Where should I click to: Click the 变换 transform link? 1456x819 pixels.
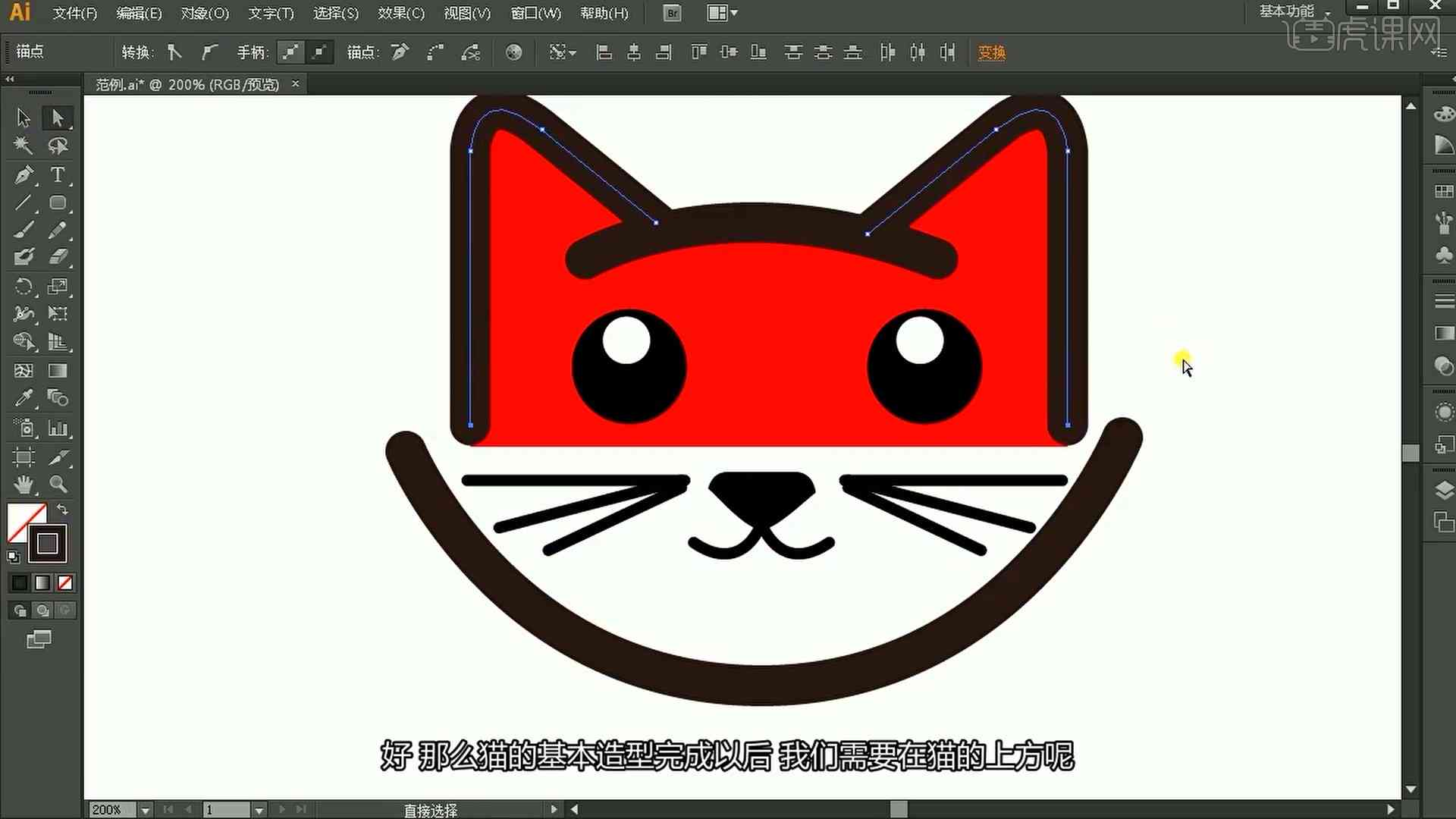tap(992, 52)
